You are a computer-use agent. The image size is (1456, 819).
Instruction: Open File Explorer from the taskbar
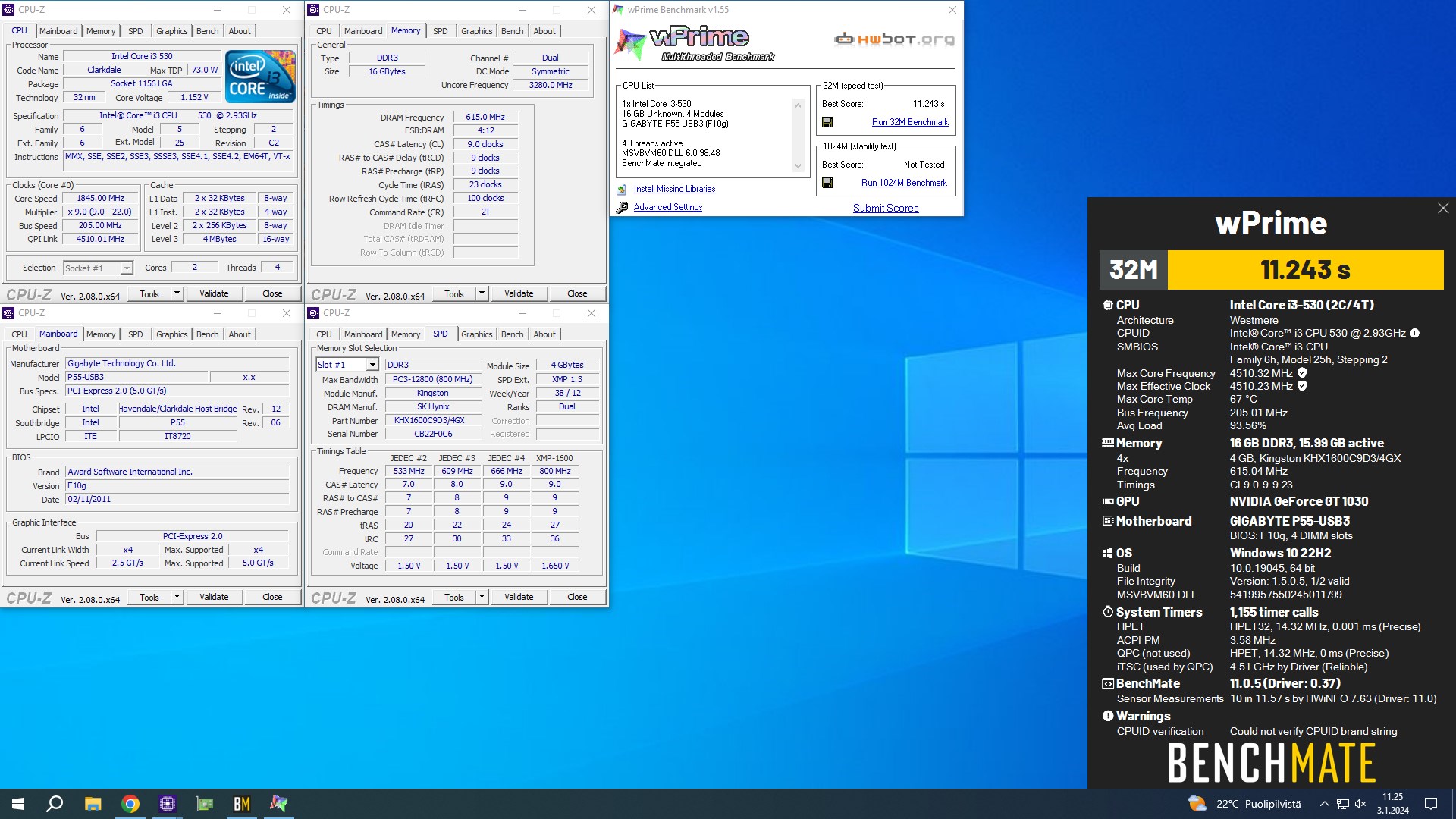coord(93,804)
